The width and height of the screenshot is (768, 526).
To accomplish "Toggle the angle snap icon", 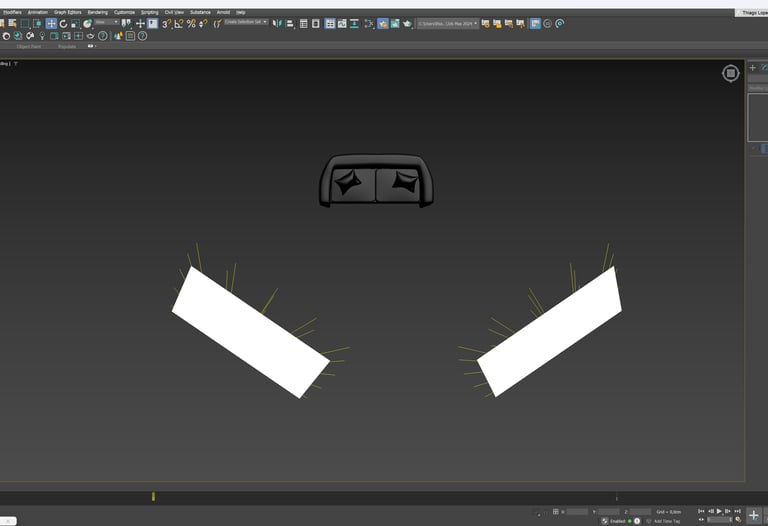I will [x=179, y=24].
